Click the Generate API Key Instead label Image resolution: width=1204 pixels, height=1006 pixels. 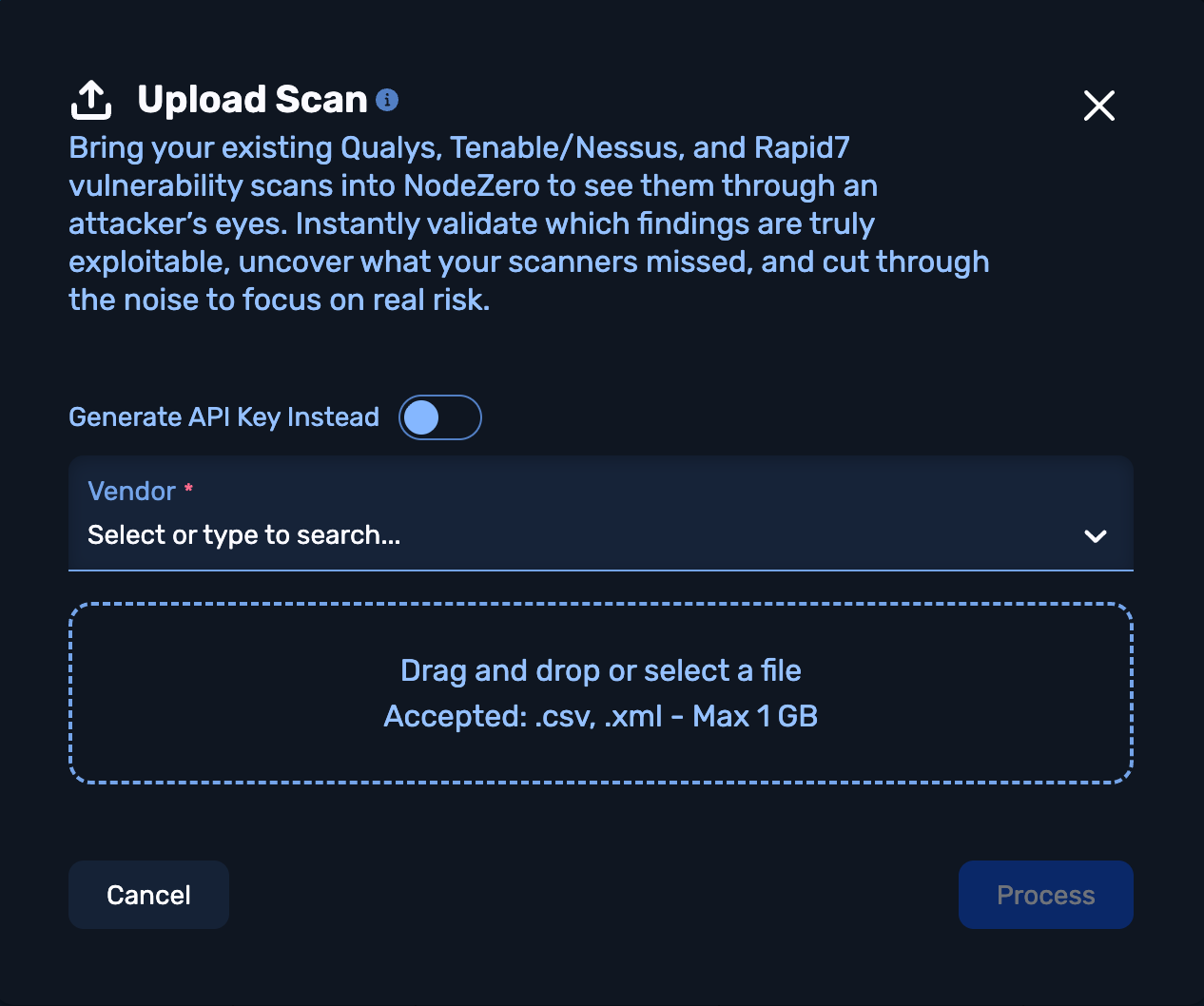coord(223,417)
